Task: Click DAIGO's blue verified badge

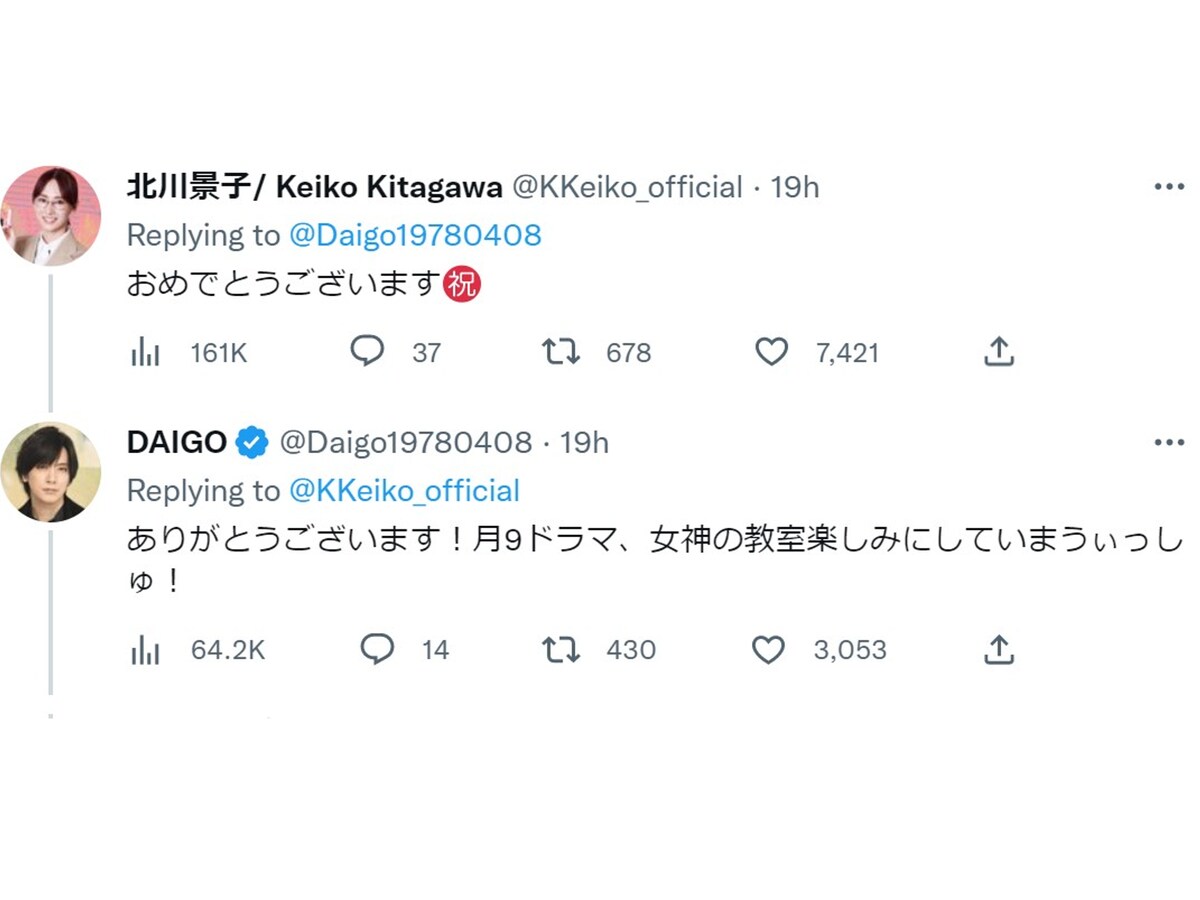Action: point(252,440)
